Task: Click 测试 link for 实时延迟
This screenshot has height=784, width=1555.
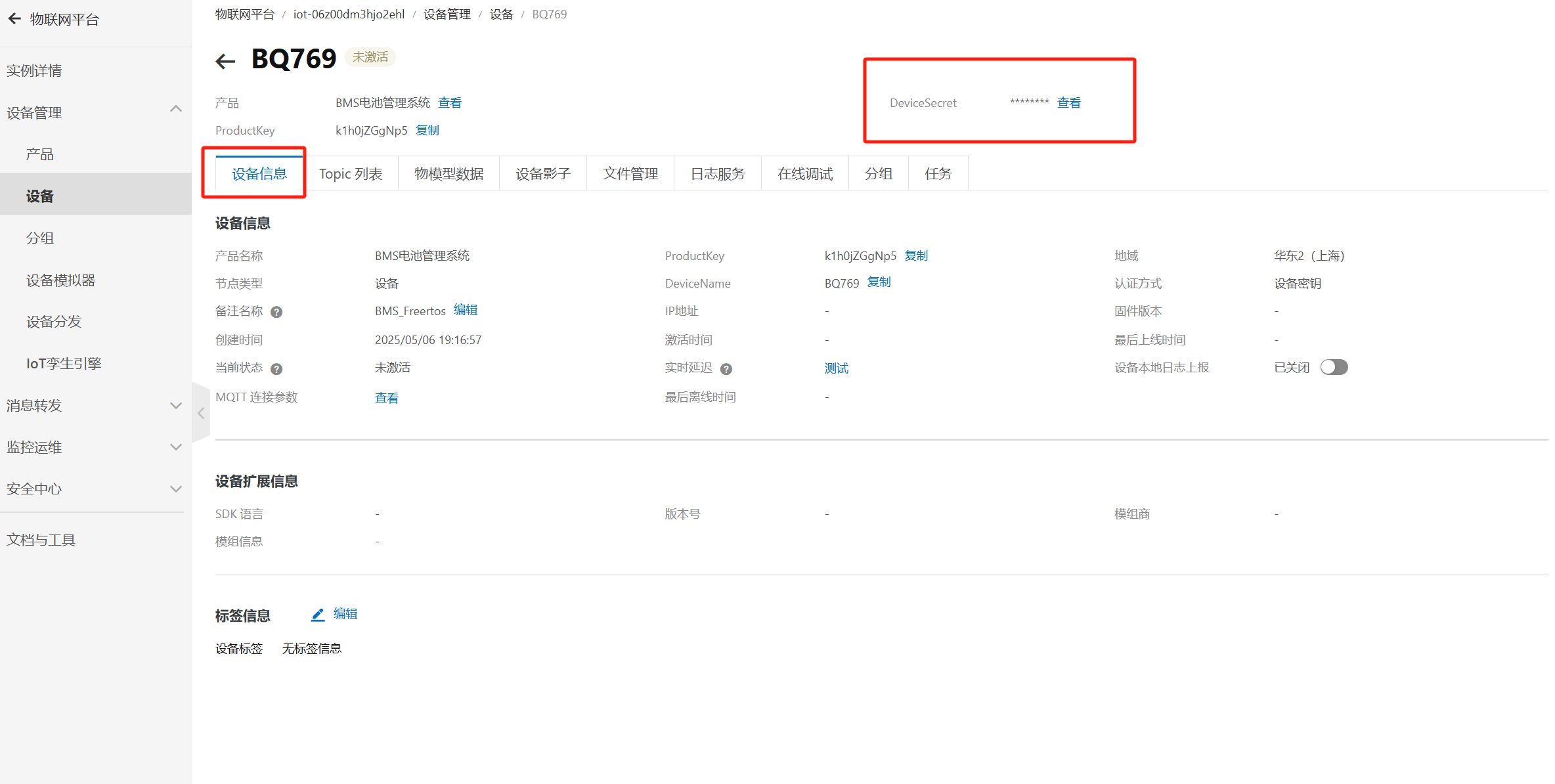Action: pos(836,368)
